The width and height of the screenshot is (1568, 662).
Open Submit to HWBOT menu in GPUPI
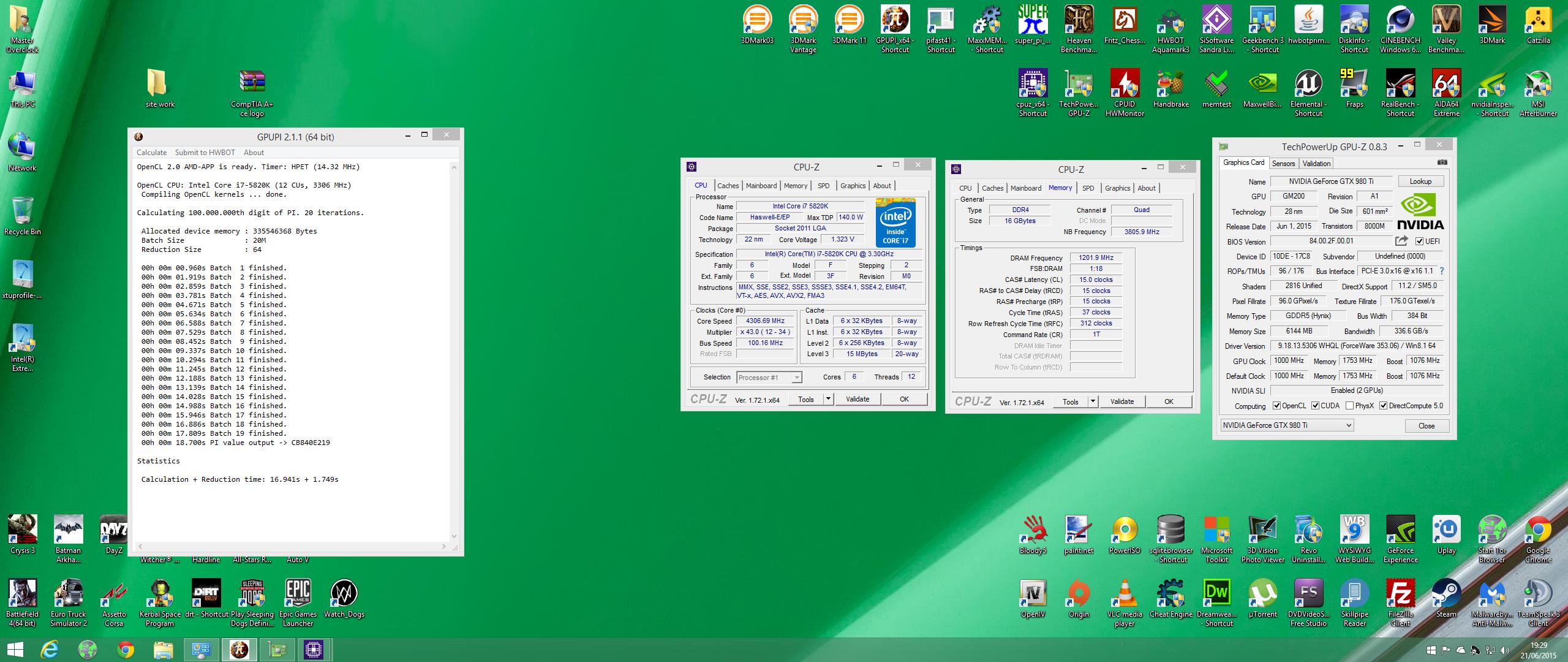(x=205, y=153)
